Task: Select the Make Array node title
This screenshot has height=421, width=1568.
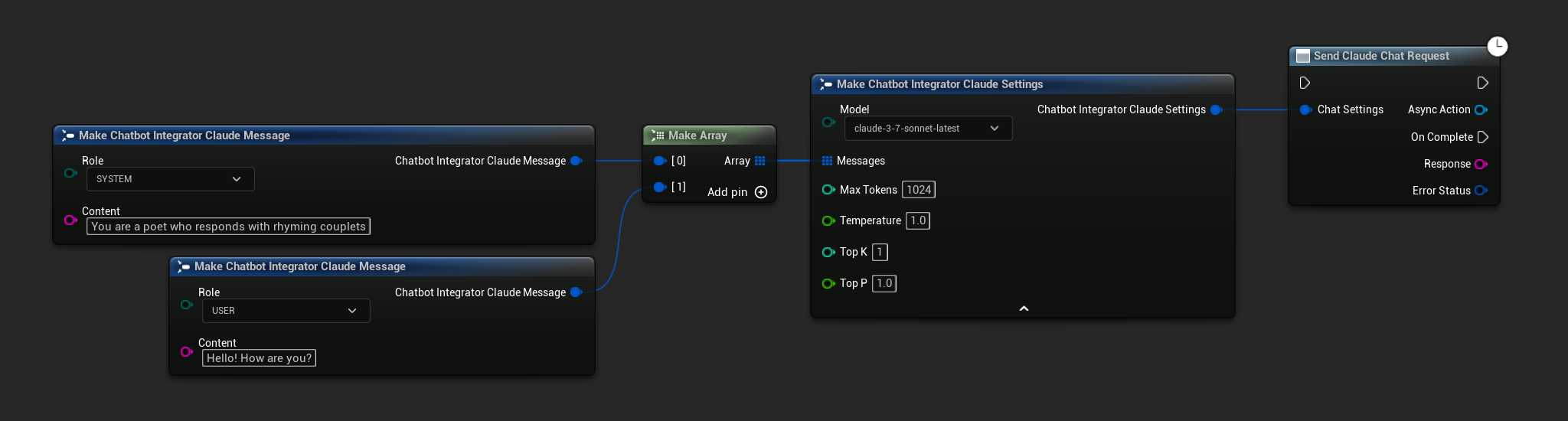Action: [x=697, y=135]
